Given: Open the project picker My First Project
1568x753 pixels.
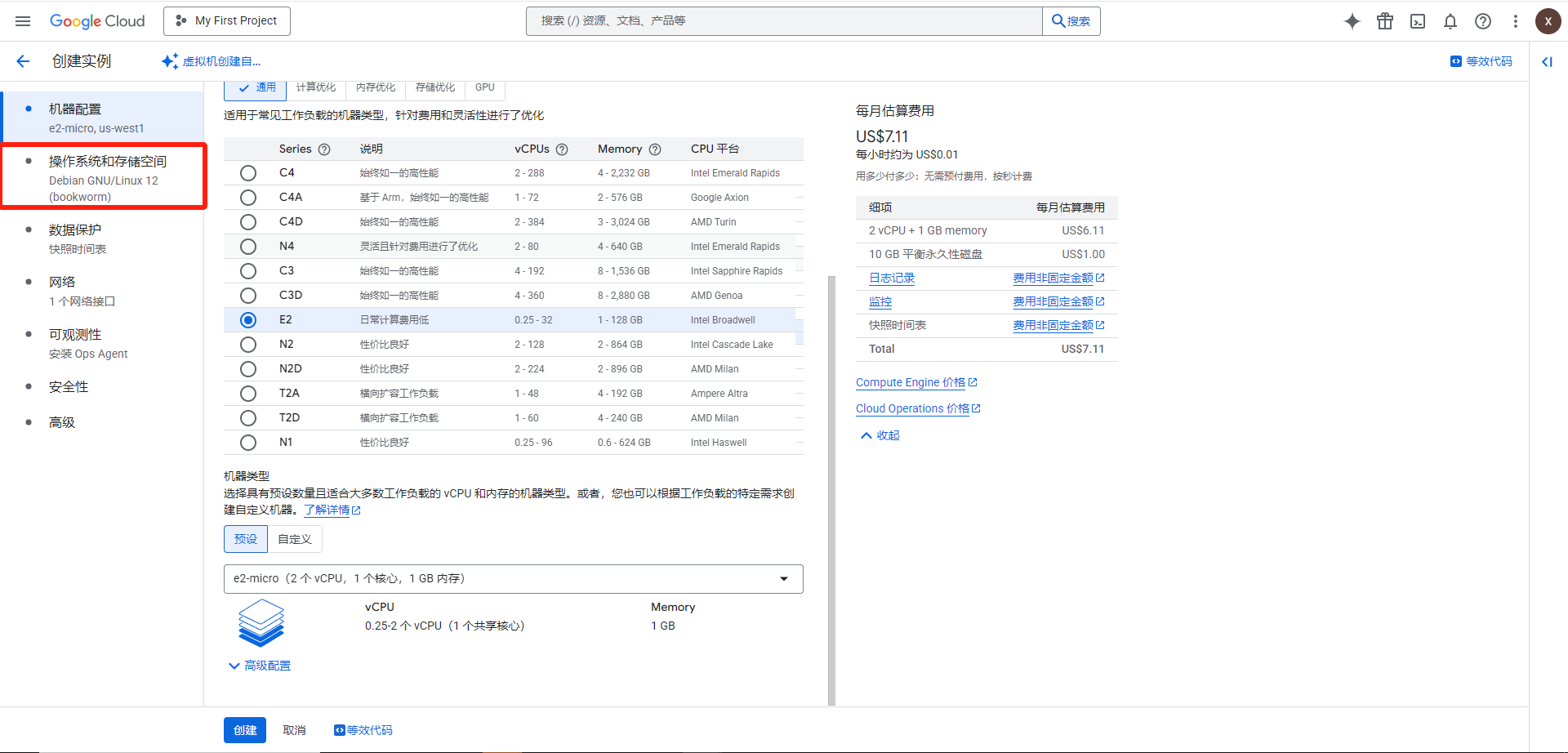Looking at the screenshot, I should click(227, 21).
